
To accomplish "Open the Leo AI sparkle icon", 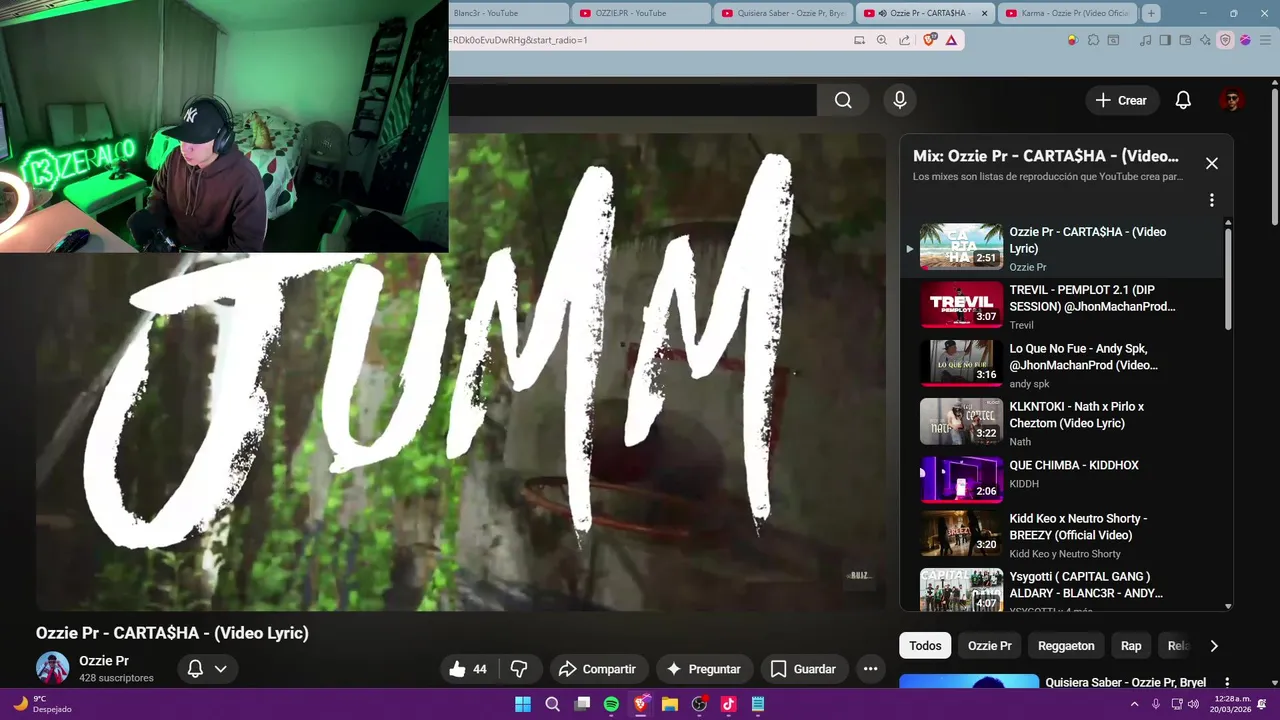I will pos(1205,40).
